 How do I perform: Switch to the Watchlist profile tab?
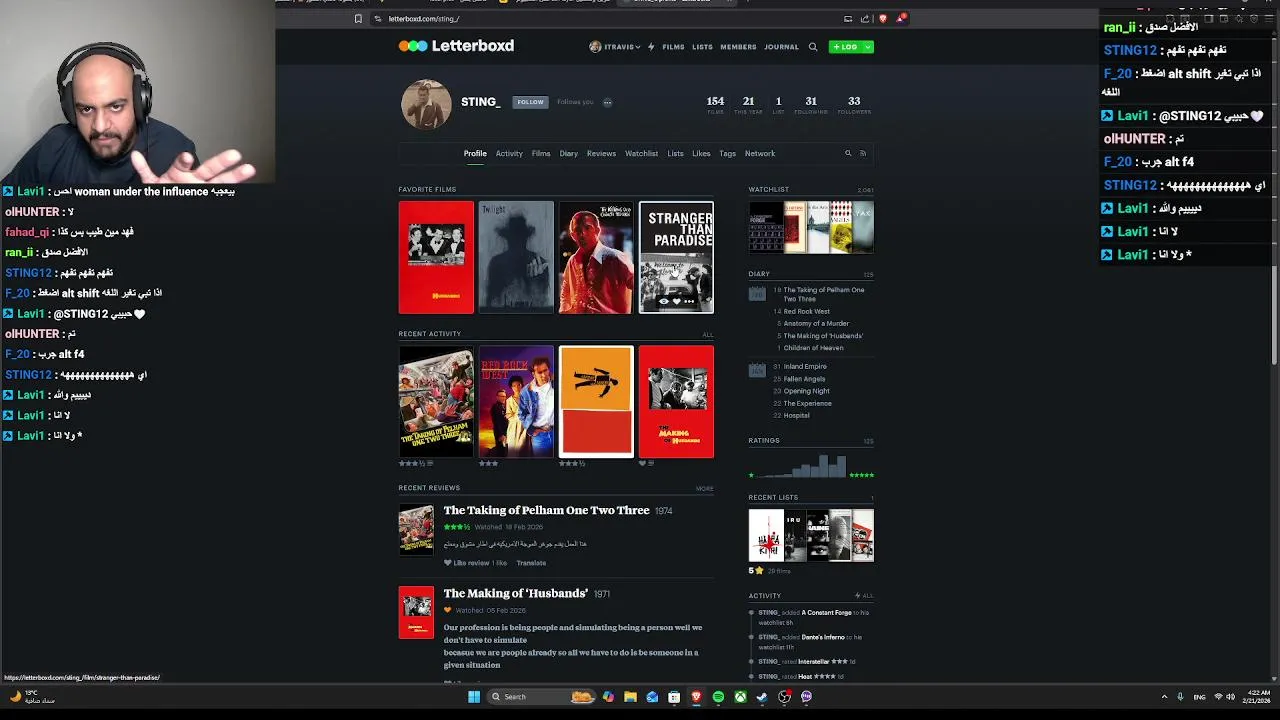click(641, 153)
